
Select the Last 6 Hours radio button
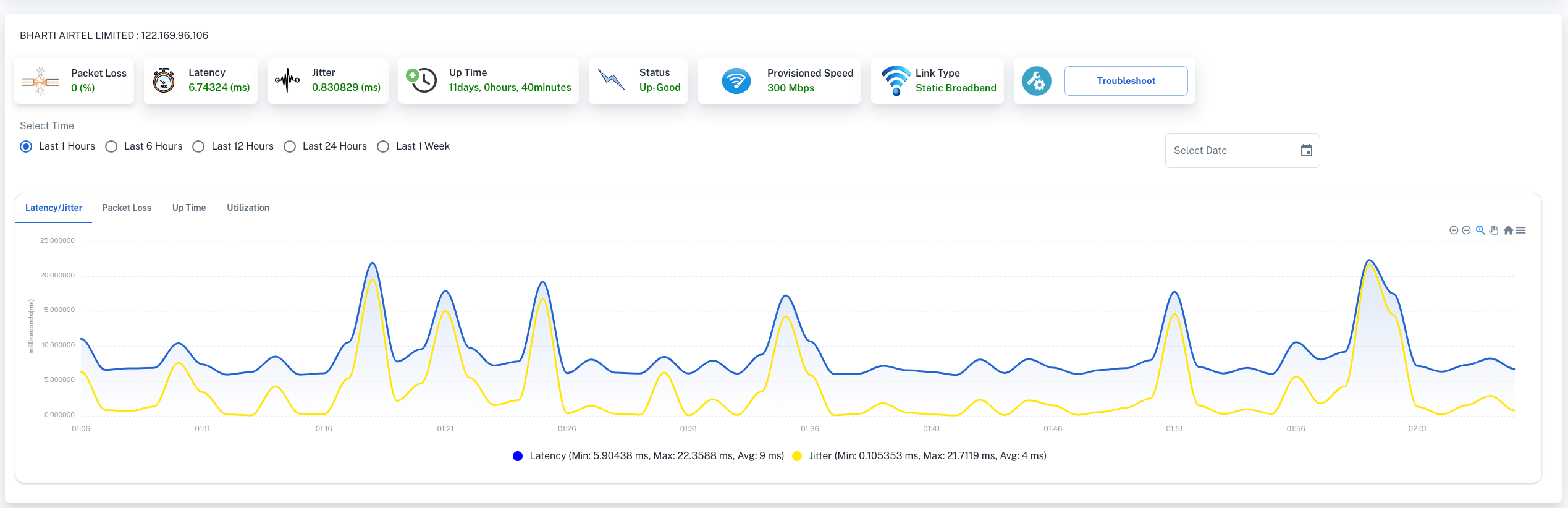tap(111, 146)
